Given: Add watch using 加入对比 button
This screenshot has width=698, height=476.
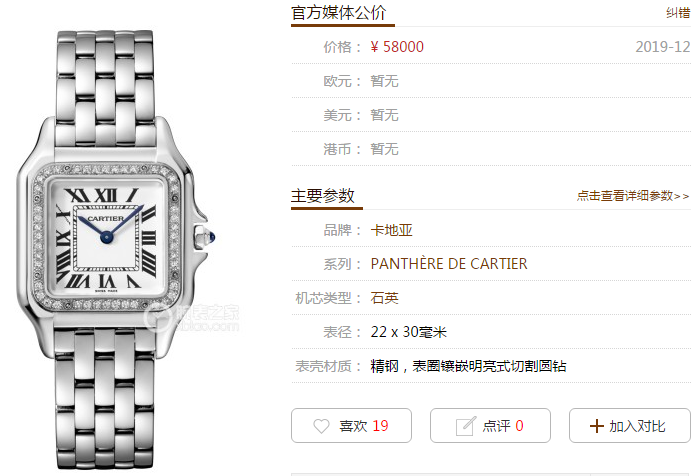Looking at the screenshot, I should pos(629,426).
